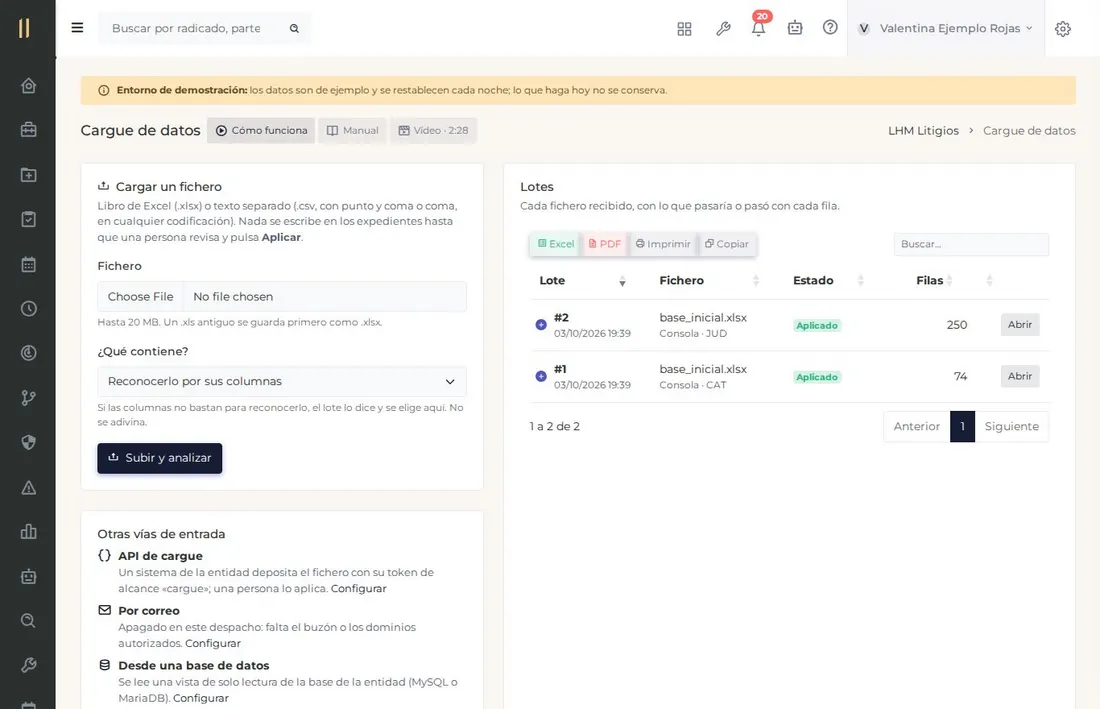Viewport: 1100px width, 709px height.
Task: Go to the 'LHM Litigios' breadcrumb
Action: coord(923,131)
